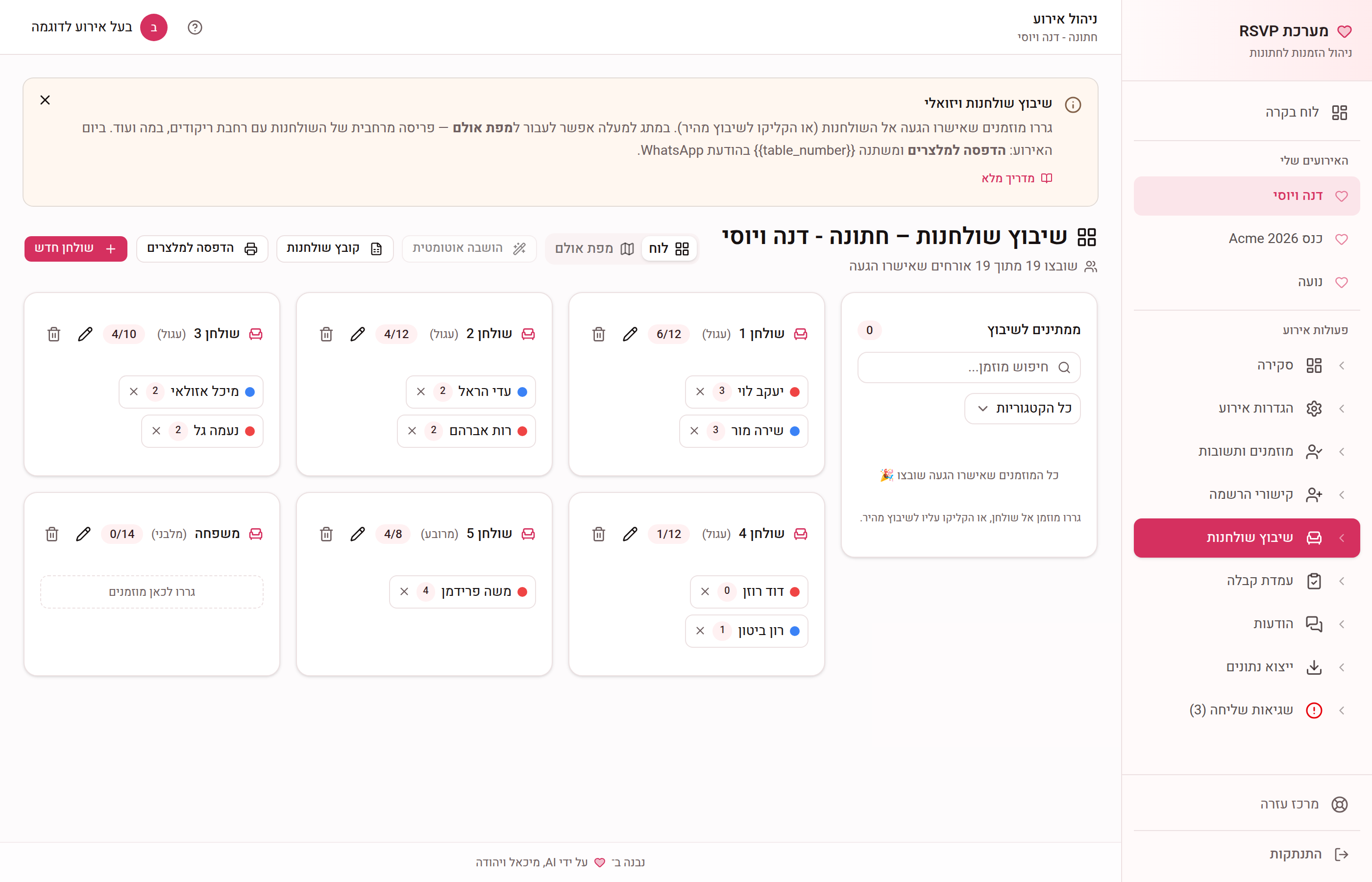Click the user avatar ב in header
Screen dimensions: 1372x882
153,27
